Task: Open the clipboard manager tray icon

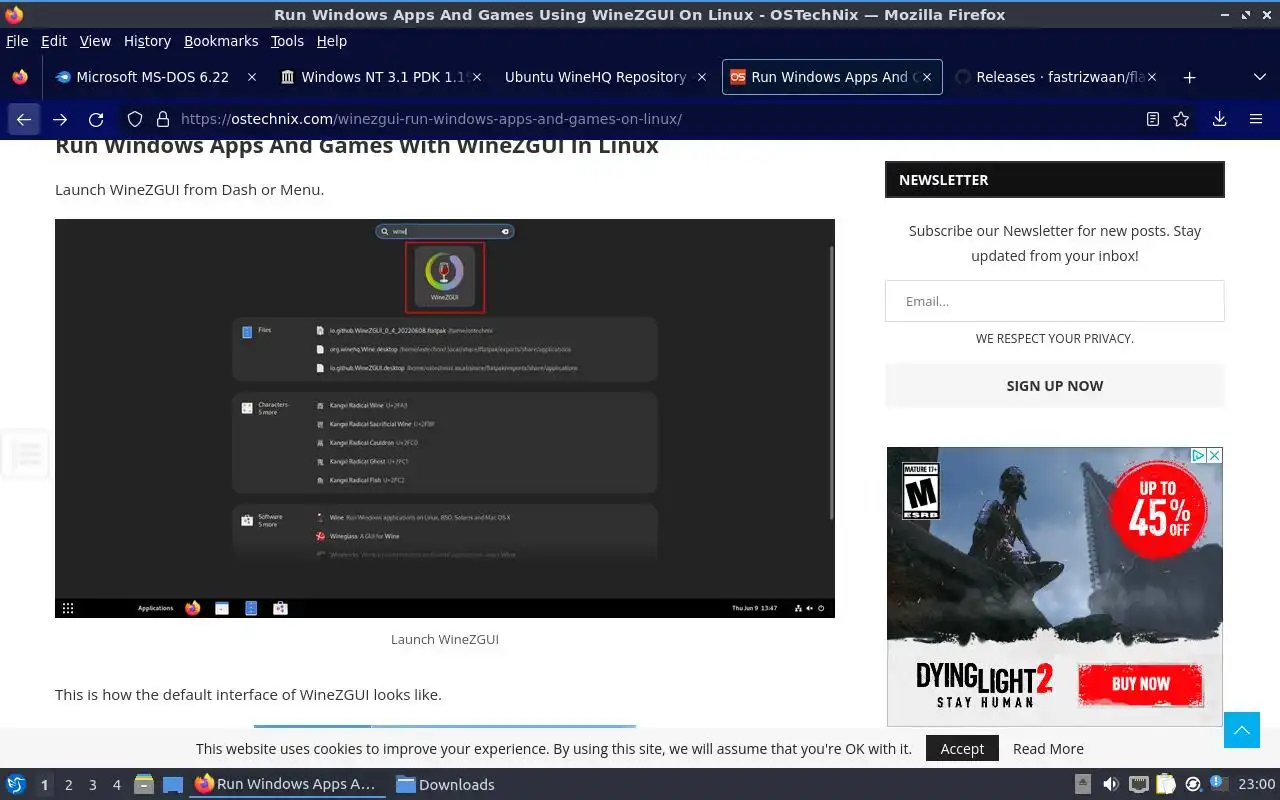Action: 1165,784
